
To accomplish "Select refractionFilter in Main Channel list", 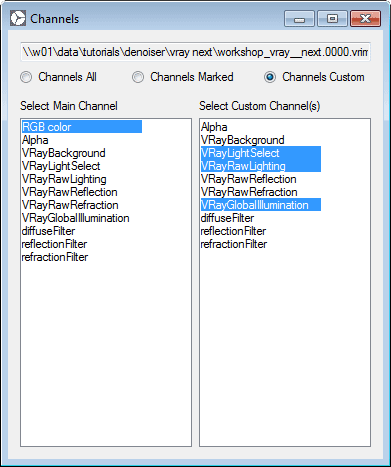I will (x=55, y=257).
